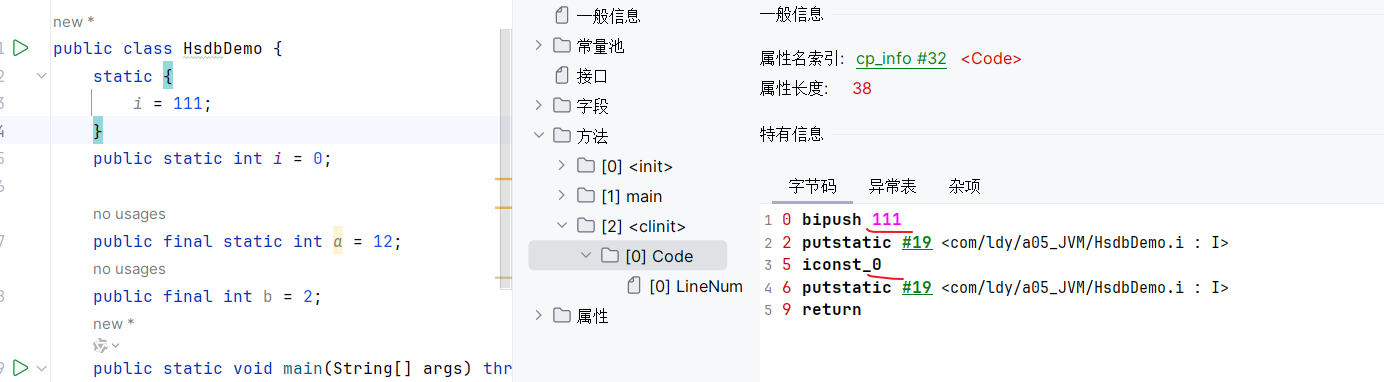Click the value 111 in static block

(x=187, y=103)
